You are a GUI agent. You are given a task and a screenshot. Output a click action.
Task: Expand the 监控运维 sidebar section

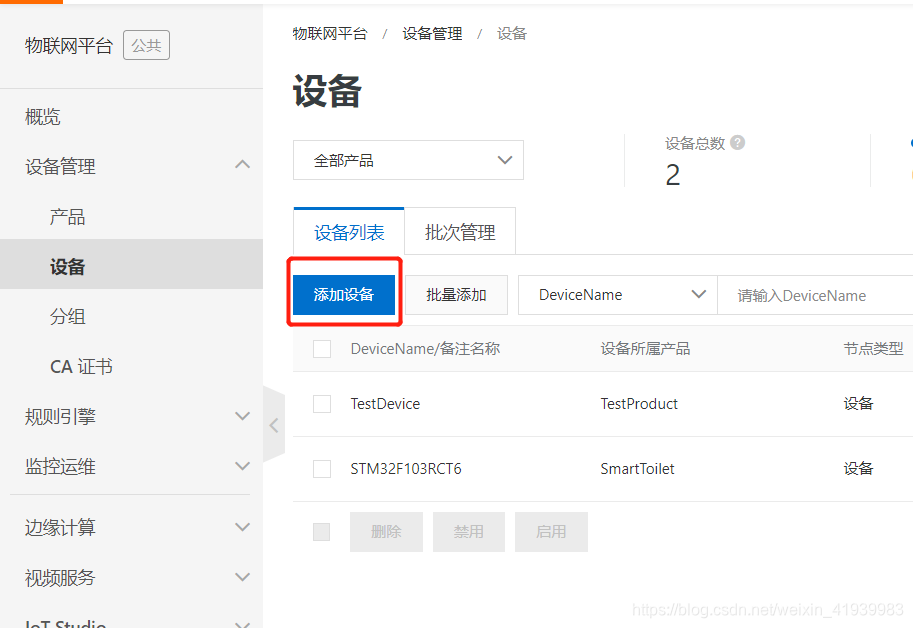click(x=62, y=466)
